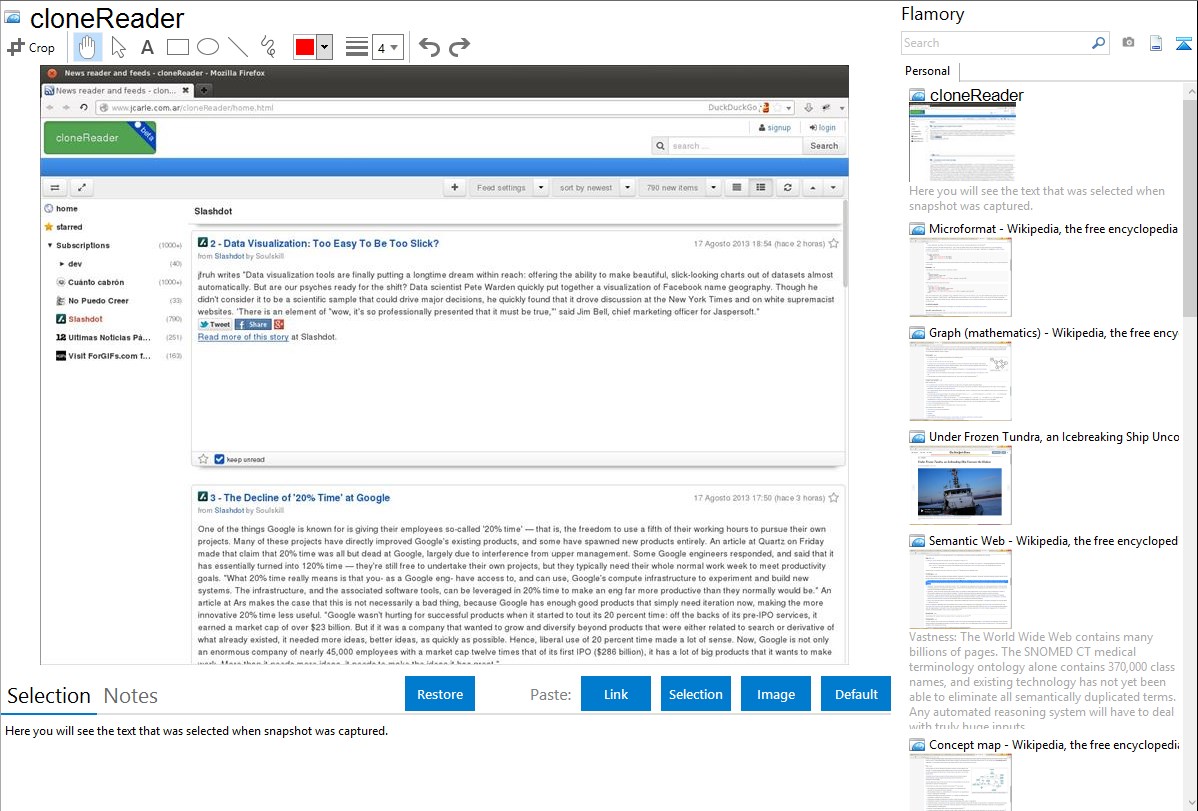Click the cloneReader Search button
1198x811 pixels.
point(824,145)
